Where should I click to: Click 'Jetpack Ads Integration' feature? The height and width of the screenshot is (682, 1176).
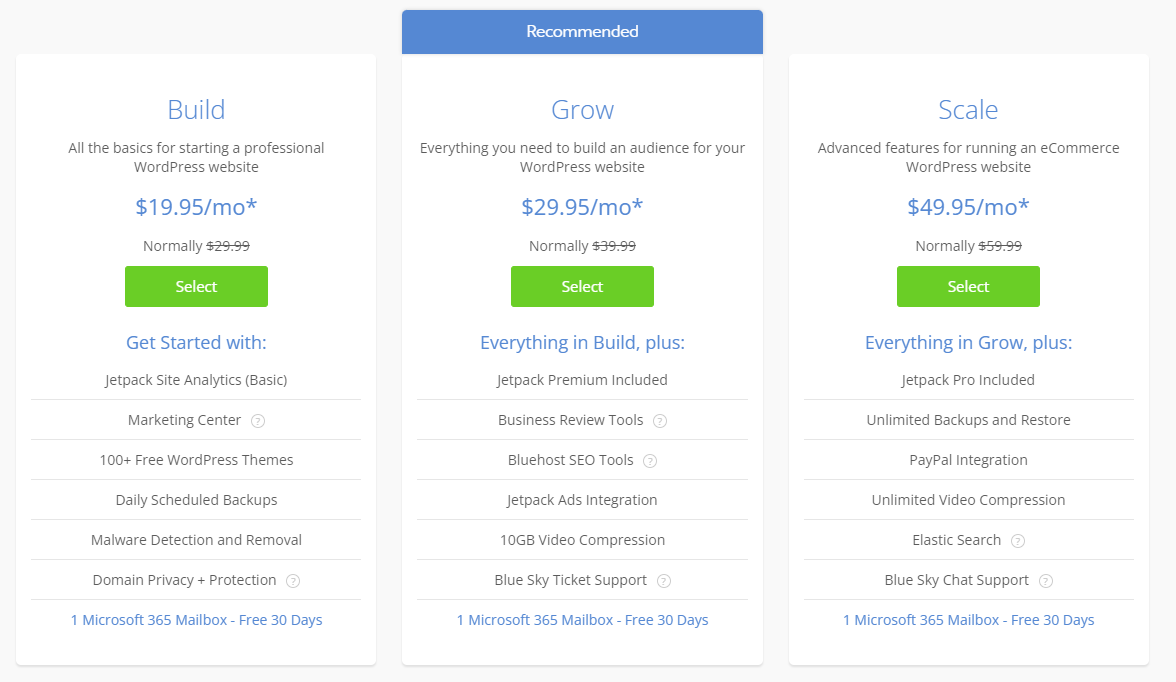coord(582,500)
